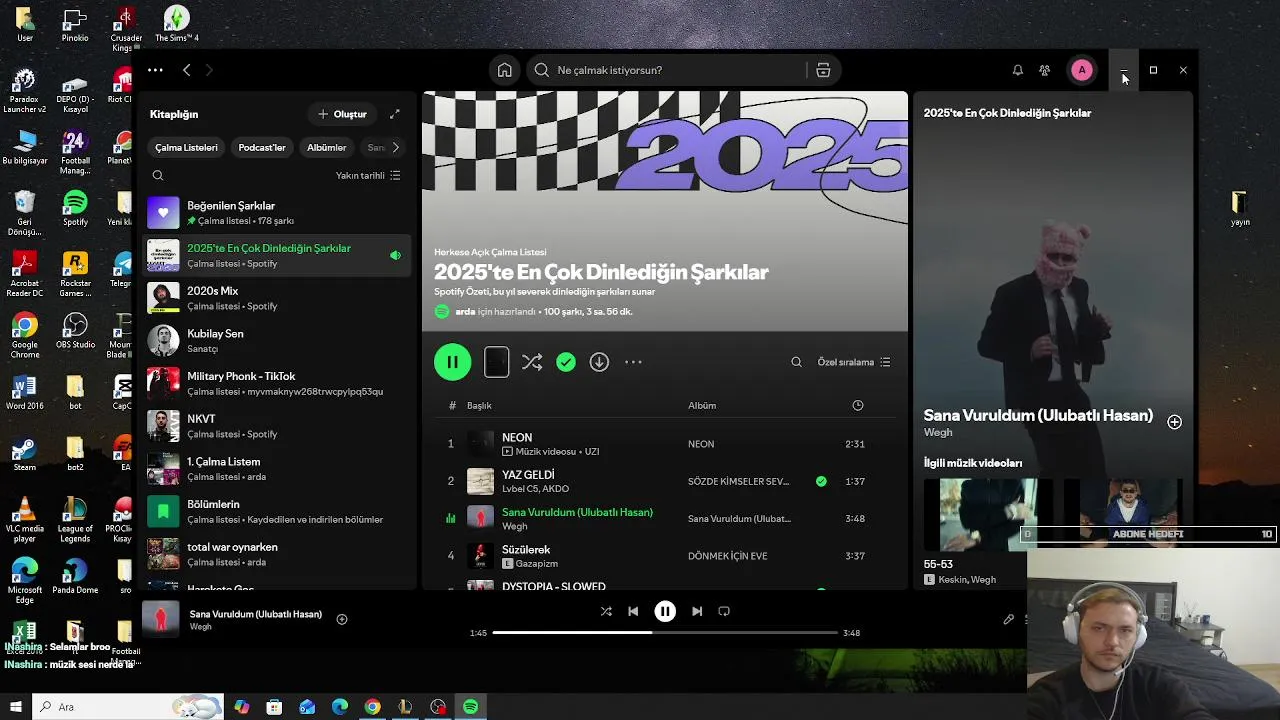The image size is (1280, 720).
Task: Toggle saved-to-library green checkmark for playlist
Action: tap(566, 362)
